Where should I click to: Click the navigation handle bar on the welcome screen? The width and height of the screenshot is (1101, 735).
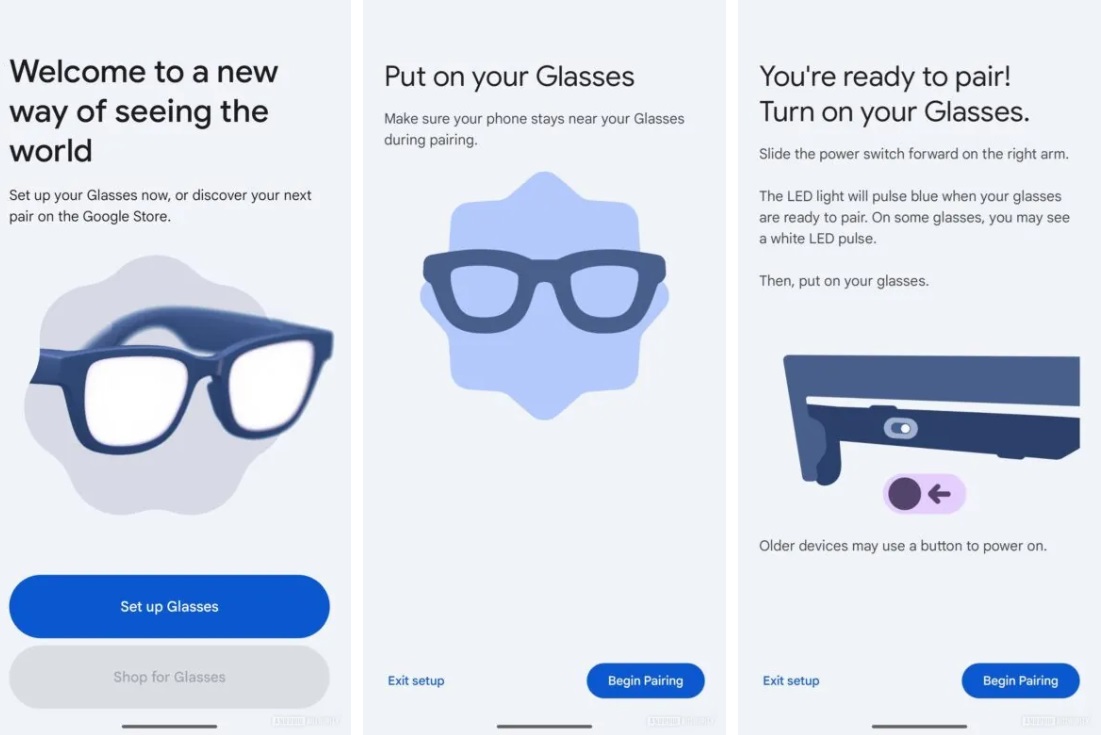pyautogui.click(x=169, y=726)
